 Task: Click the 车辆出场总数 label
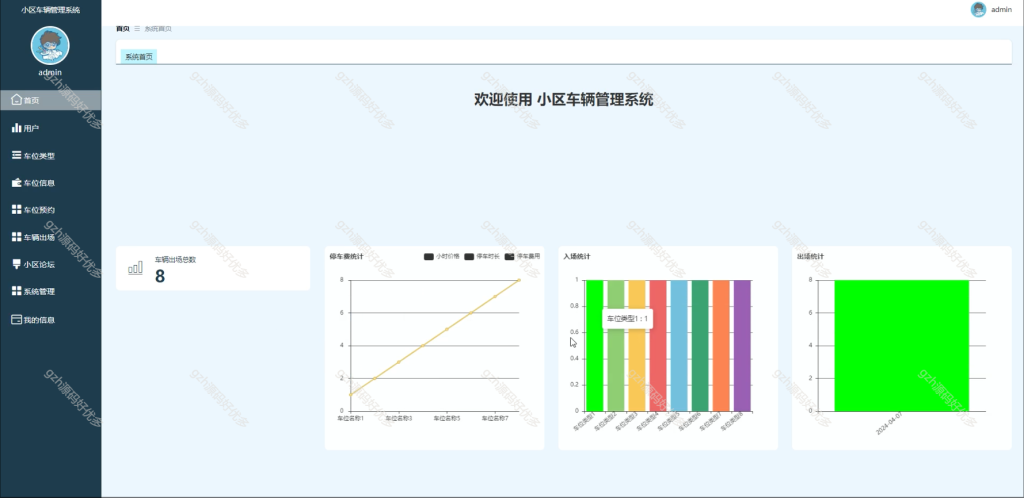point(175,259)
